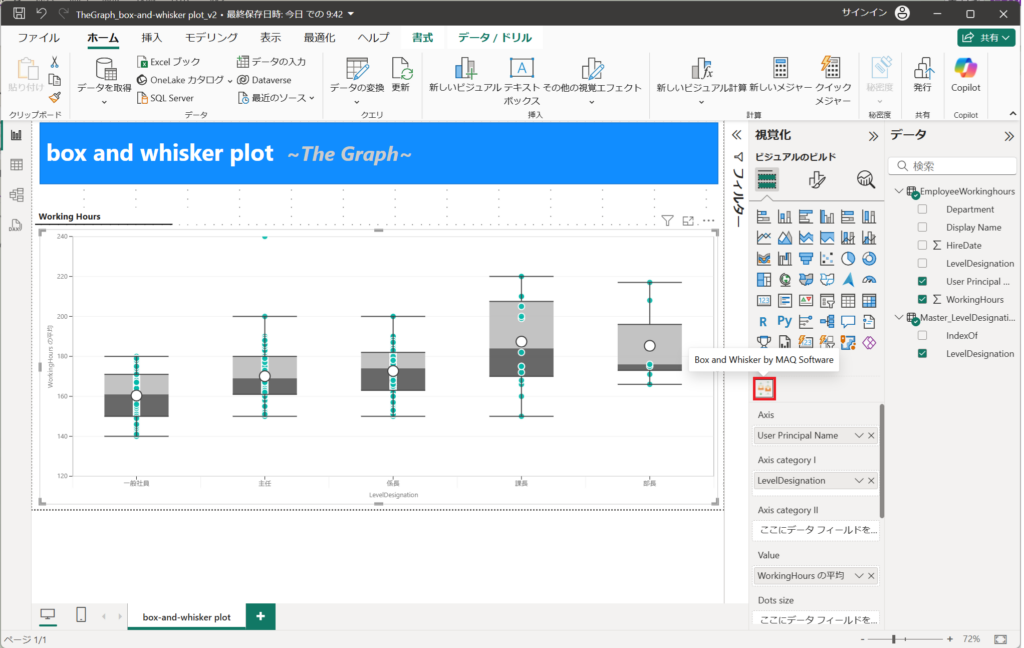
Task: Open the モデリング ribbon tab
Action: [211, 38]
